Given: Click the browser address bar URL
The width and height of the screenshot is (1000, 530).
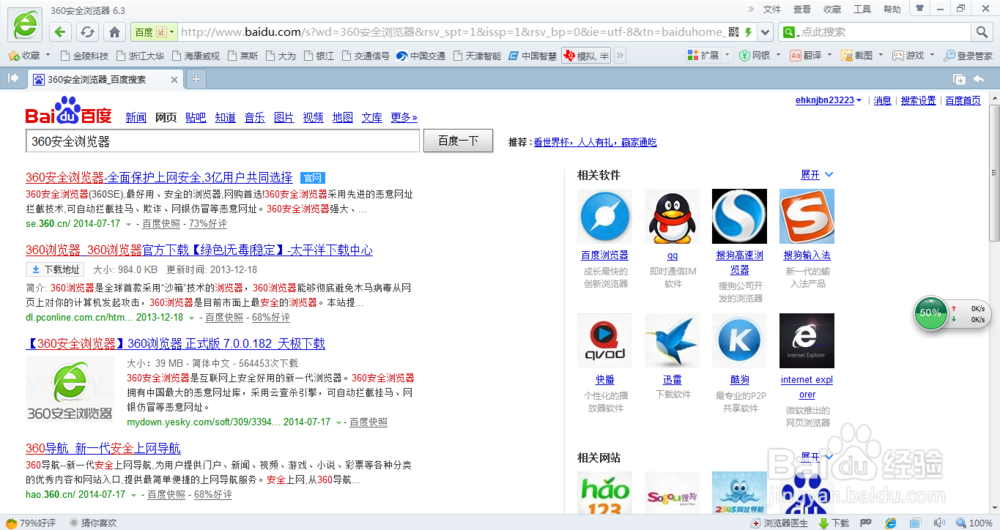Looking at the screenshot, I should pos(452,32).
